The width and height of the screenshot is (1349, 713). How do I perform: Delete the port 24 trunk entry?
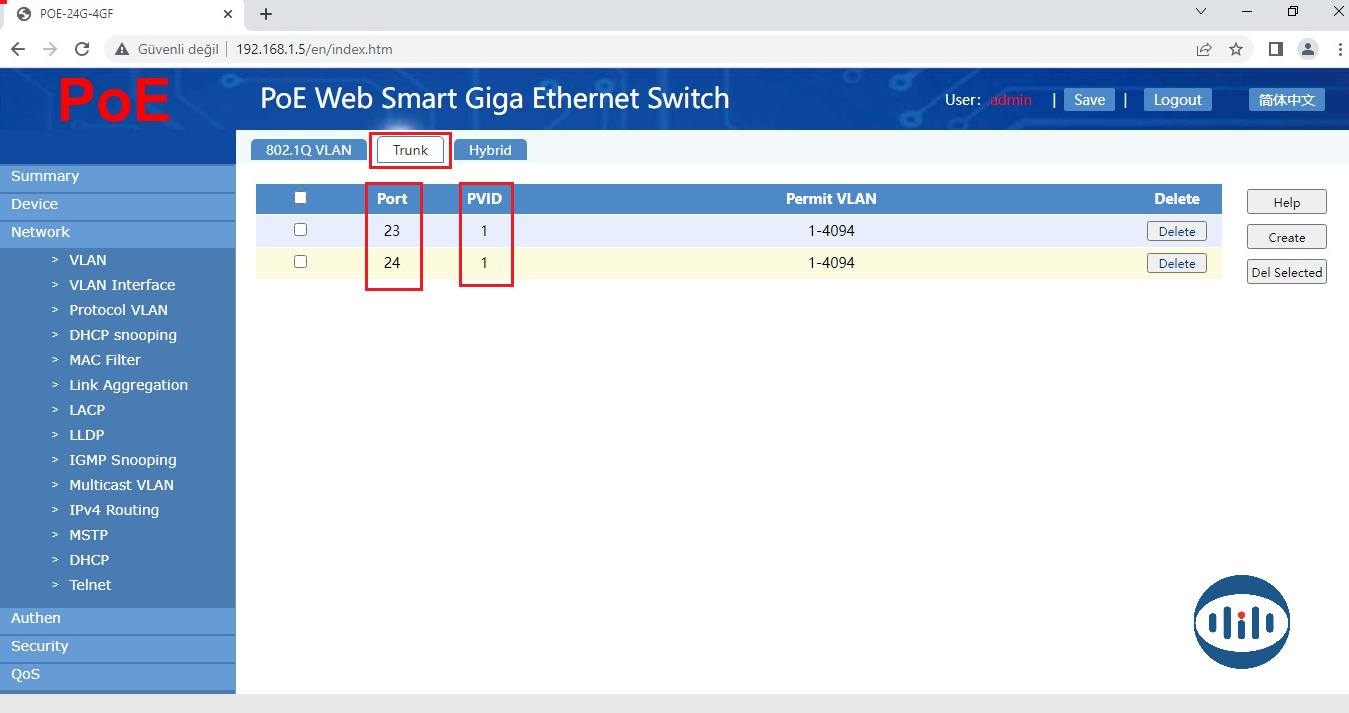coord(1176,263)
